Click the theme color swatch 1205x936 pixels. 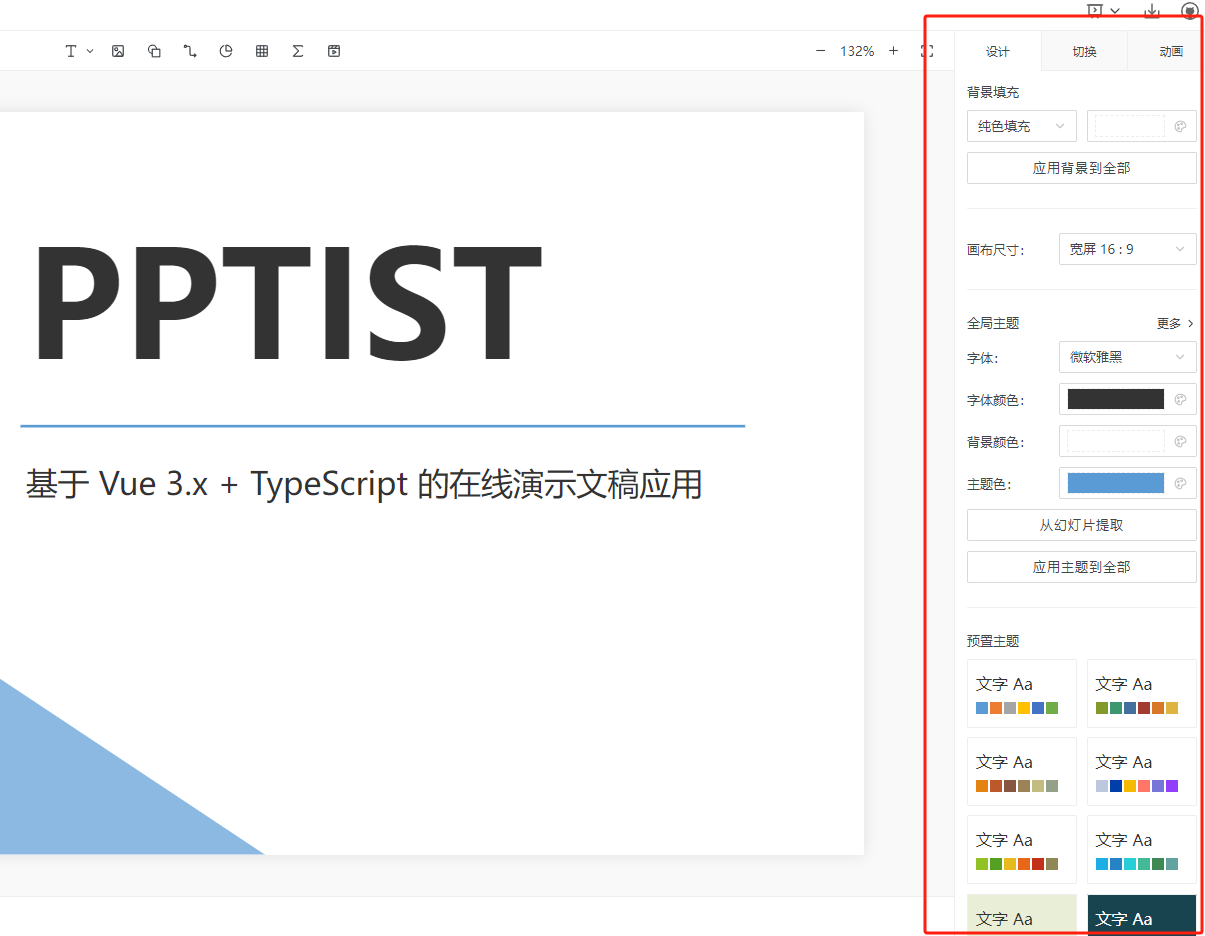pyautogui.click(x=1115, y=482)
